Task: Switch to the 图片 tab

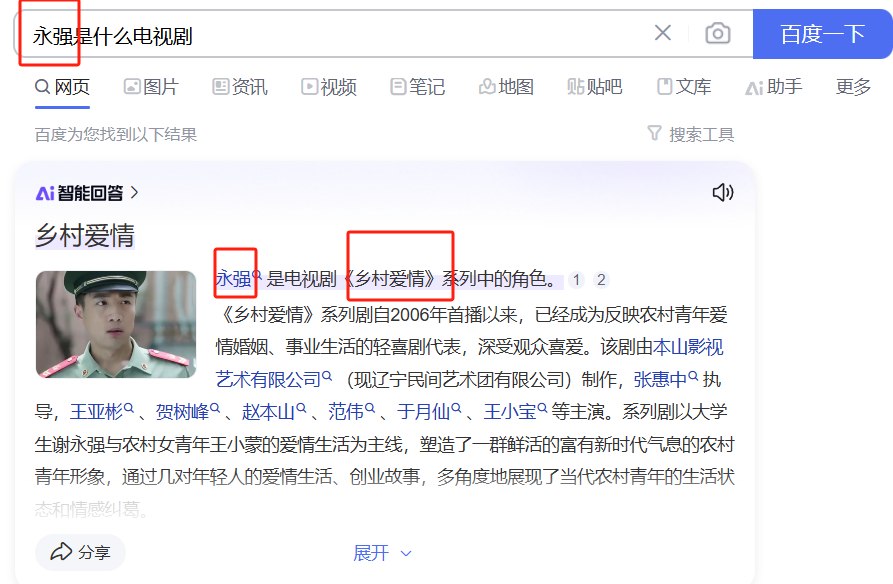Action: (151, 87)
